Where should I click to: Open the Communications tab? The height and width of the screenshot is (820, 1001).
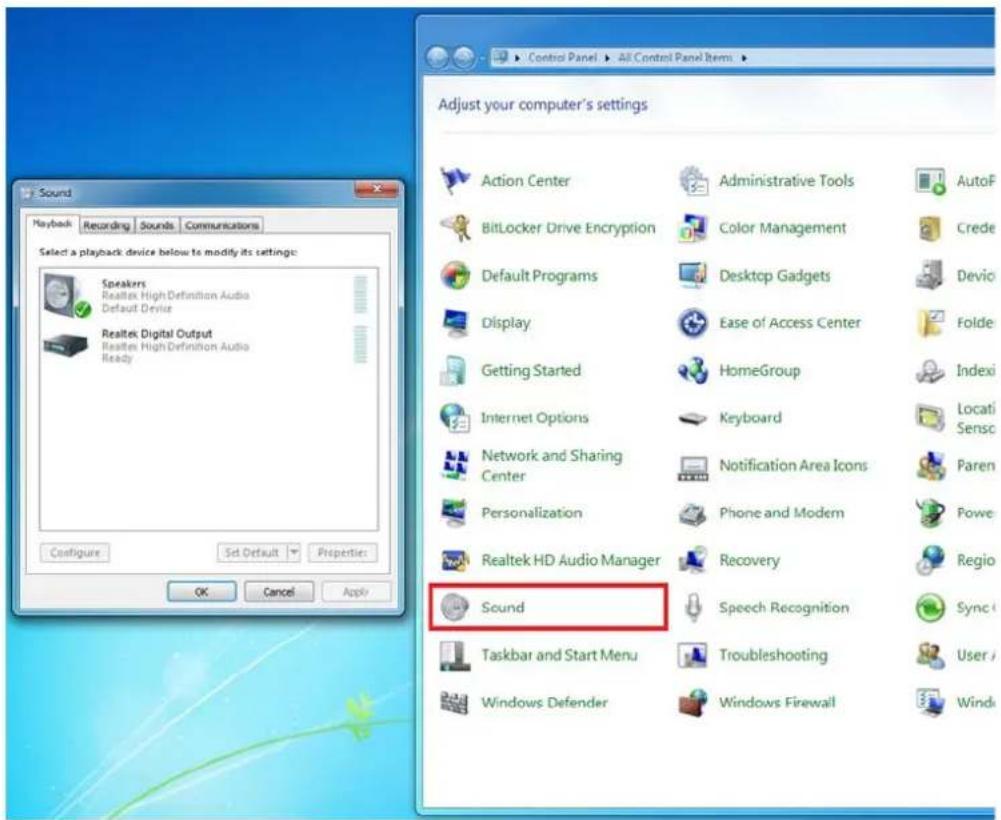click(222, 225)
